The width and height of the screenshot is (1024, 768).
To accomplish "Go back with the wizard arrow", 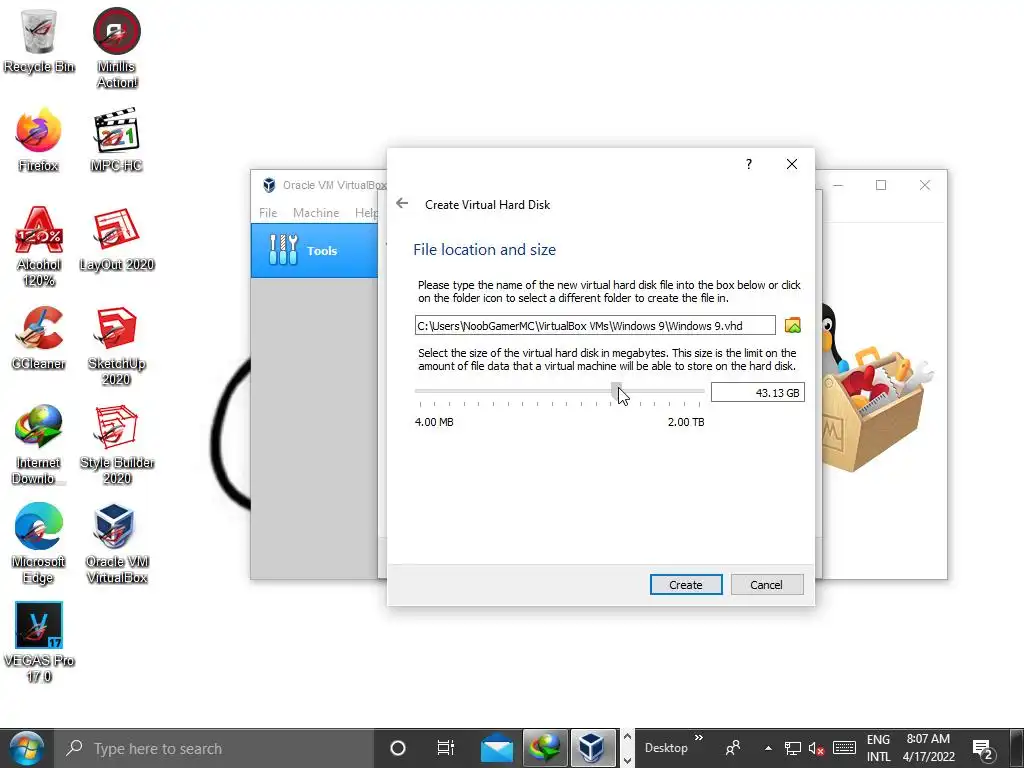I will [402, 204].
